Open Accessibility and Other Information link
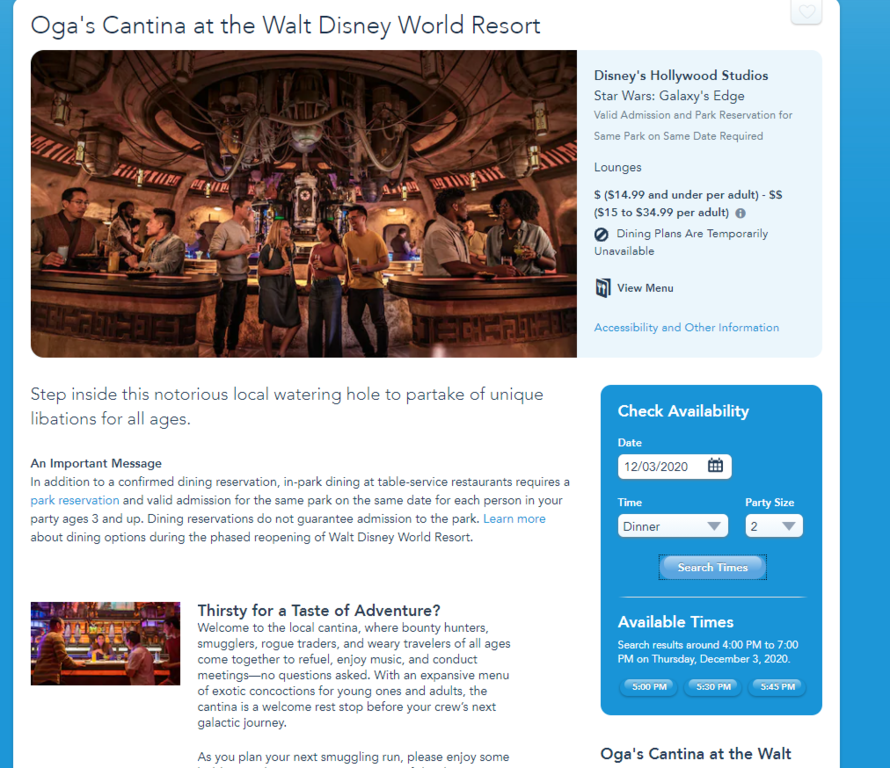This screenshot has height=768, width=890. click(x=686, y=327)
